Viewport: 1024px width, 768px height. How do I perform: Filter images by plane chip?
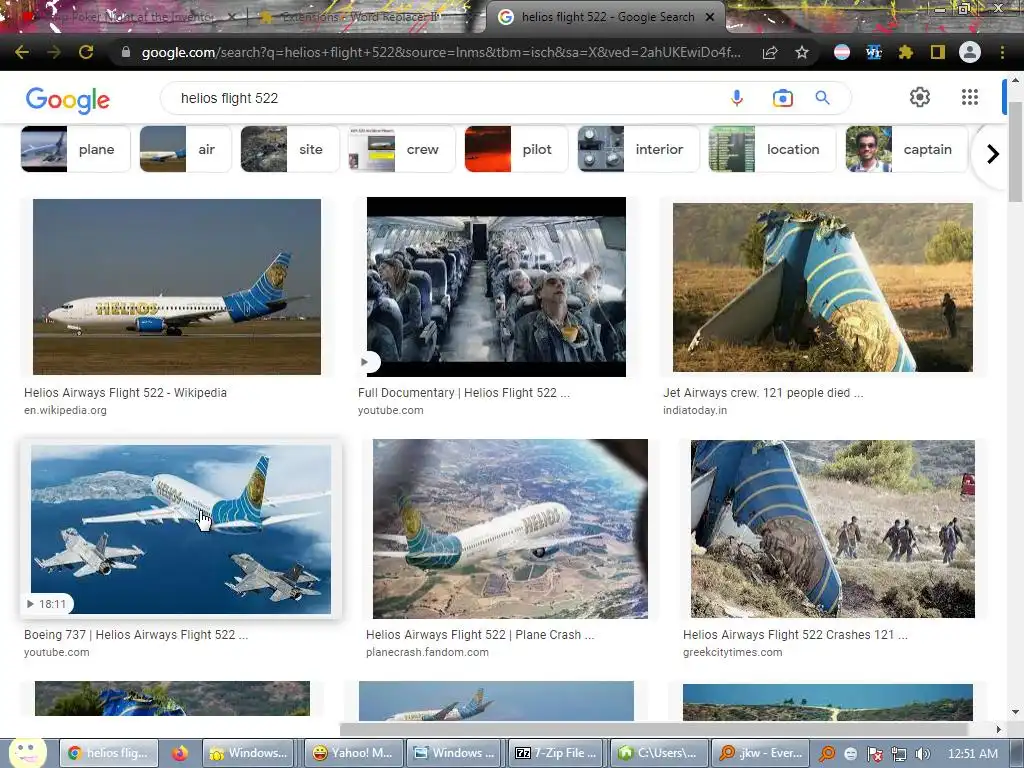point(76,149)
